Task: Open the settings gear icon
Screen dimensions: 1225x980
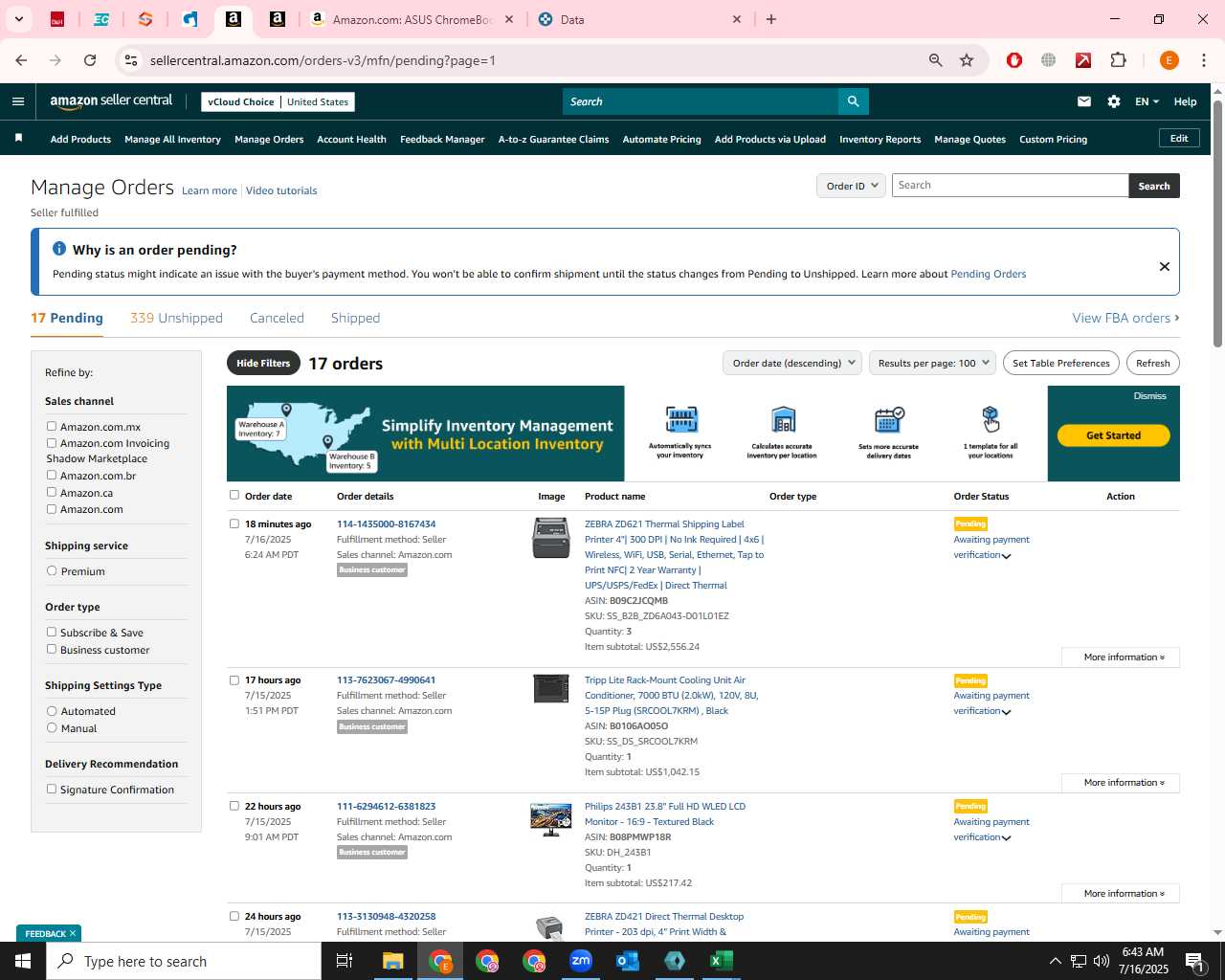Action: point(1114,101)
